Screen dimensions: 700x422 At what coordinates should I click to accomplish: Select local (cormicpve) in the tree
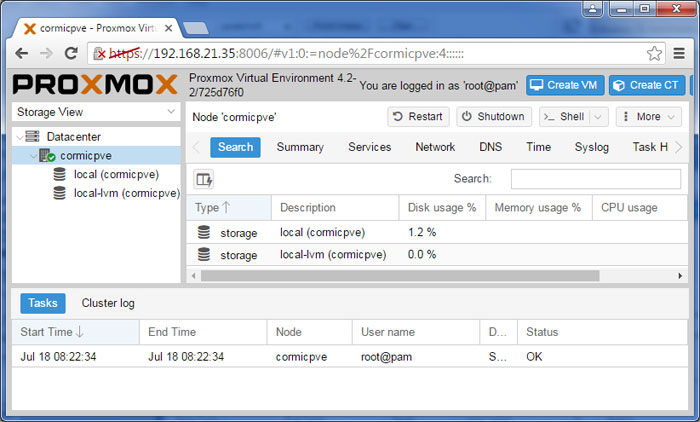pyautogui.click(x=117, y=174)
